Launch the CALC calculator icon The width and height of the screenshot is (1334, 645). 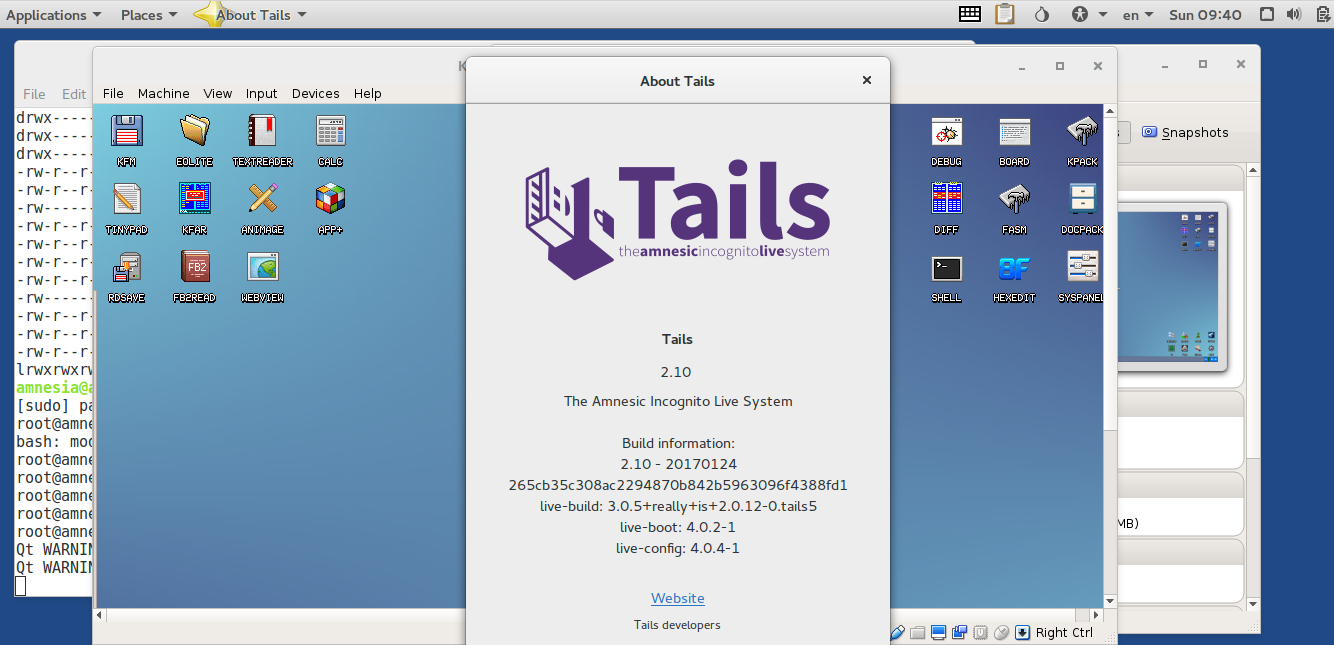(x=330, y=132)
